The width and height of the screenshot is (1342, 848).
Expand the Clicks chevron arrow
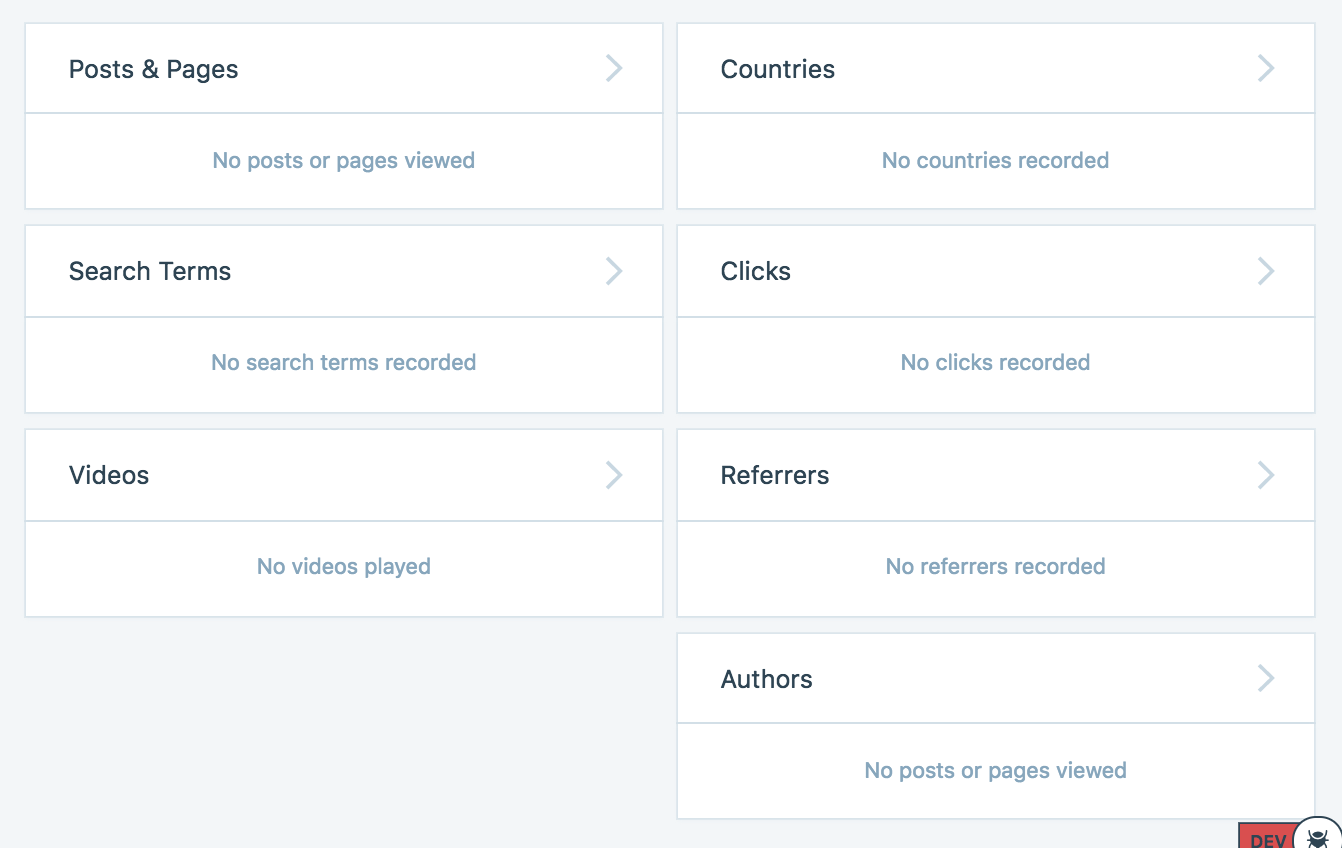click(x=1266, y=271)
